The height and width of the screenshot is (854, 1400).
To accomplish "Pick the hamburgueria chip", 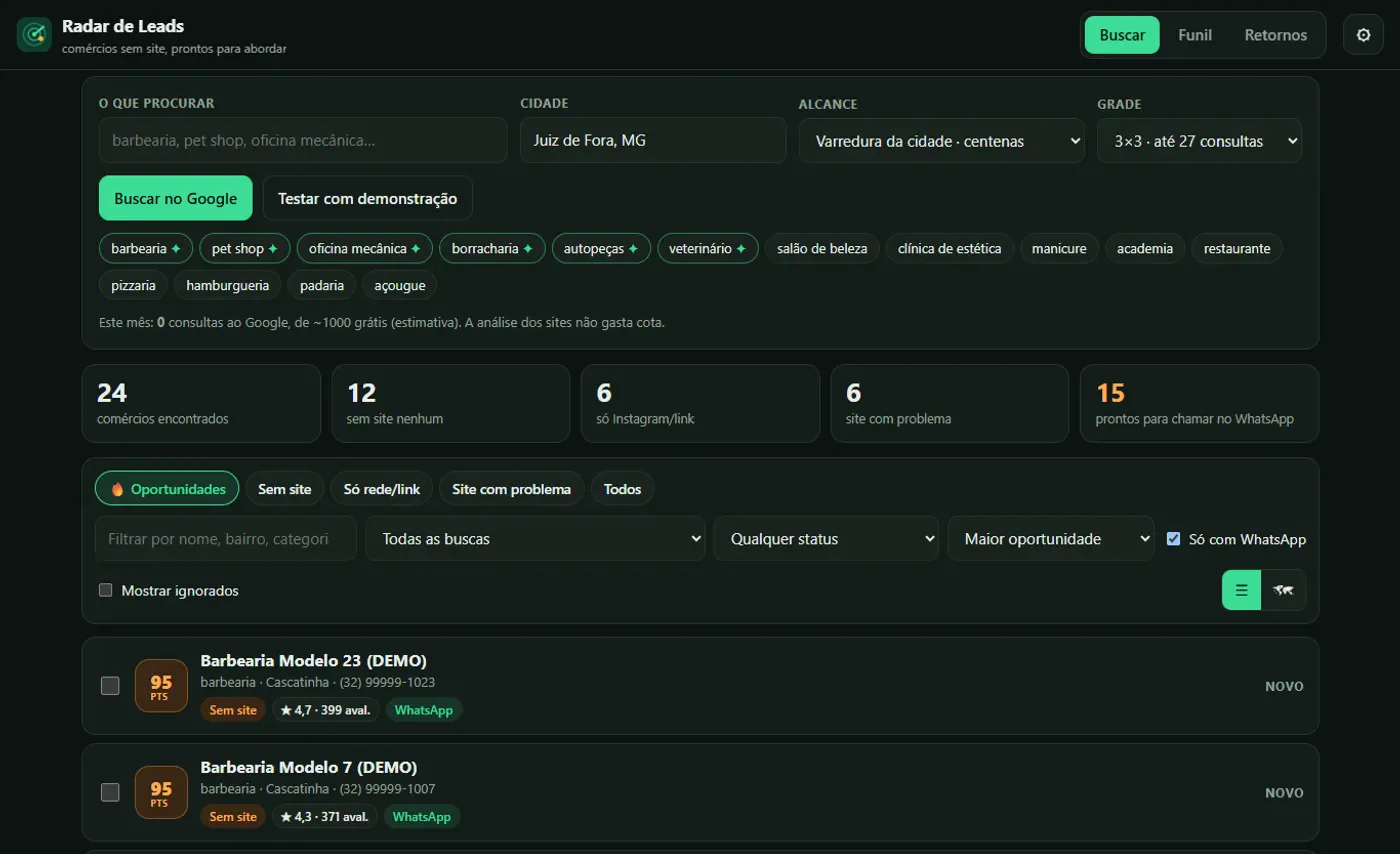I will 228,285.
